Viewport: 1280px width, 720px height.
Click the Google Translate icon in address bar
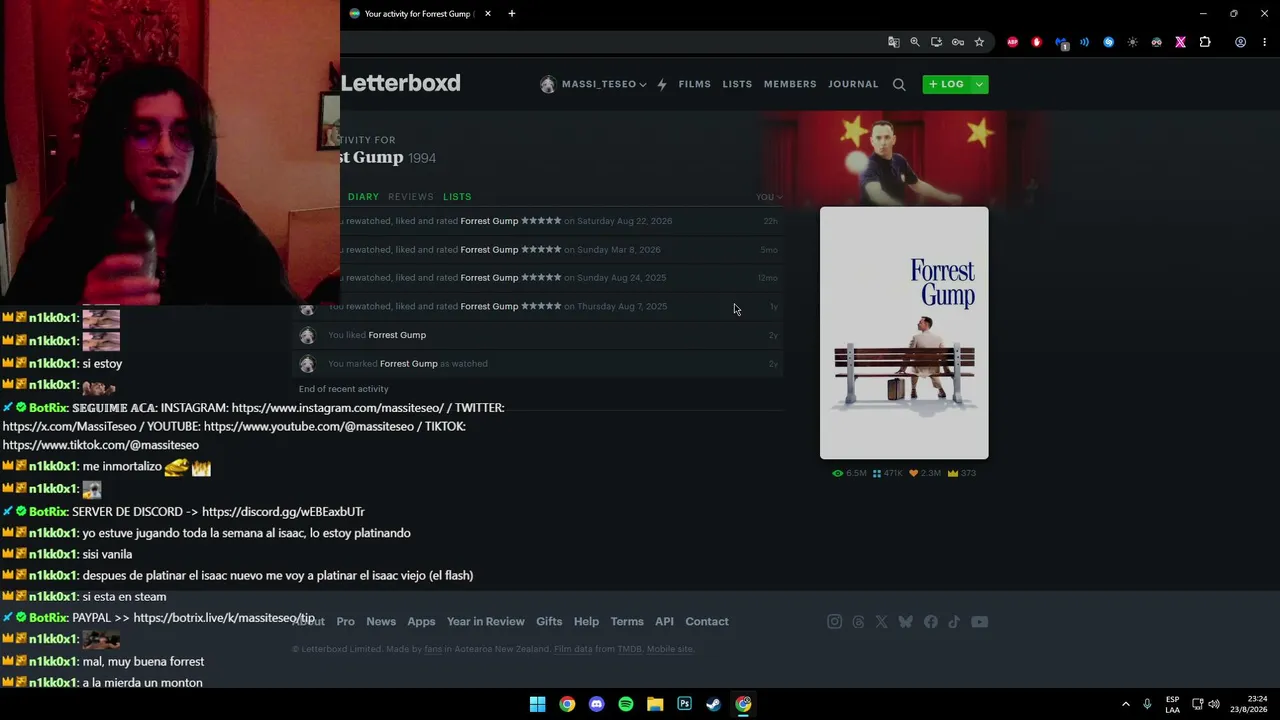coord(894,42)
